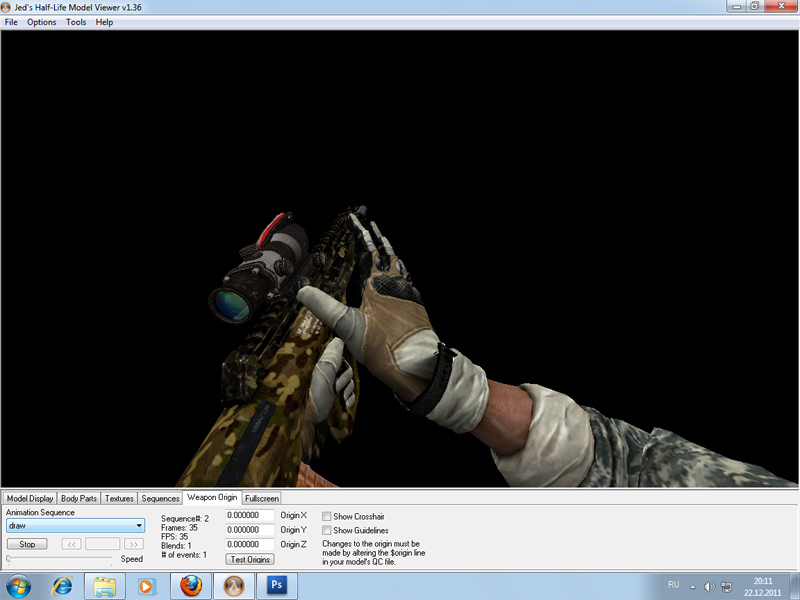Click the frame number field
800x600 pixels.
point(103,544)
